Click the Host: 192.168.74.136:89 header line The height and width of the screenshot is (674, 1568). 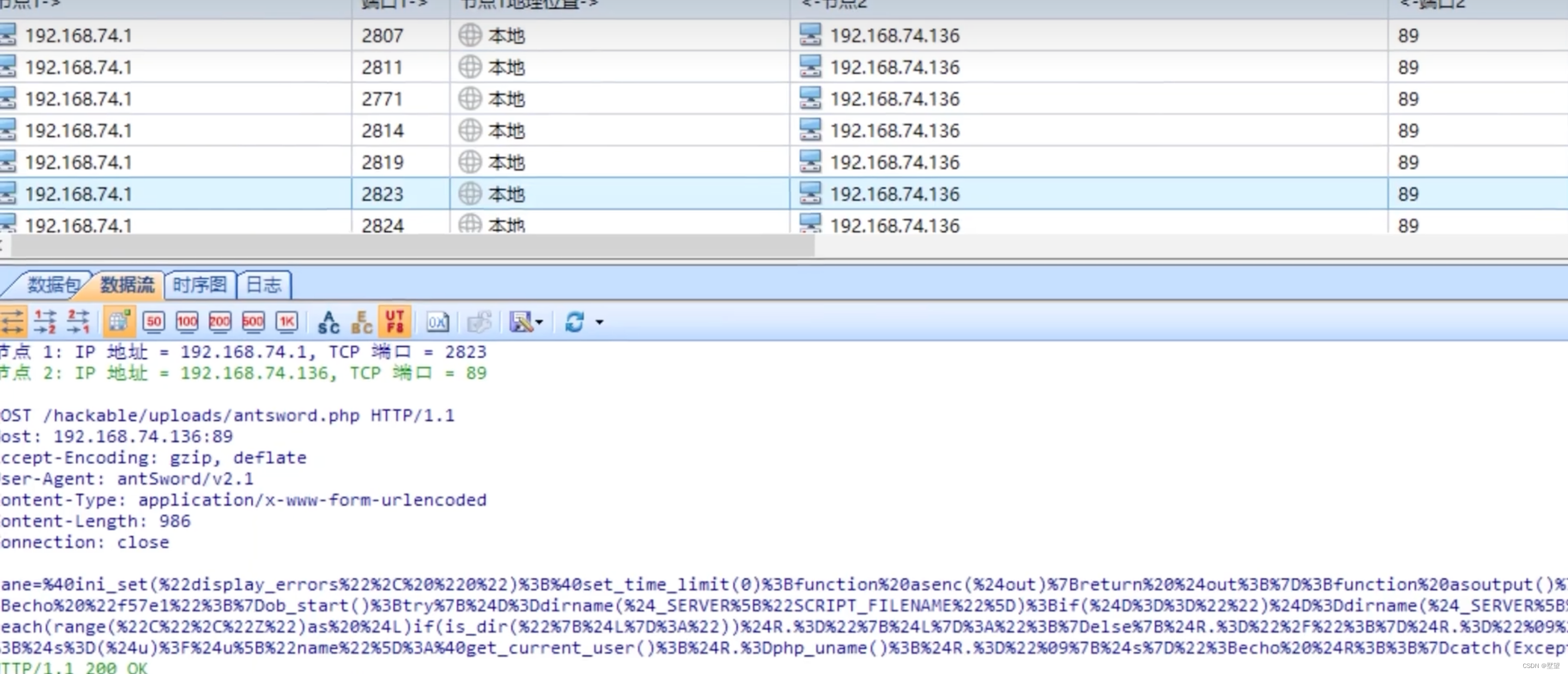click(117, 436)
